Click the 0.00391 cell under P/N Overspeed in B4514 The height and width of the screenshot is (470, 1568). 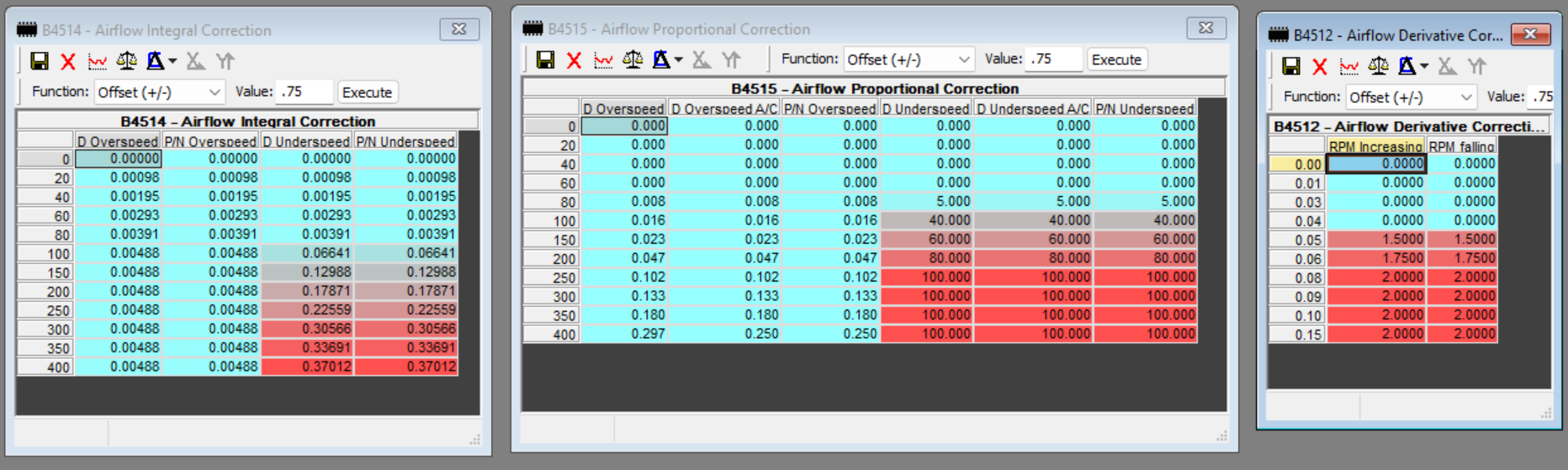[x=210, y=234]
